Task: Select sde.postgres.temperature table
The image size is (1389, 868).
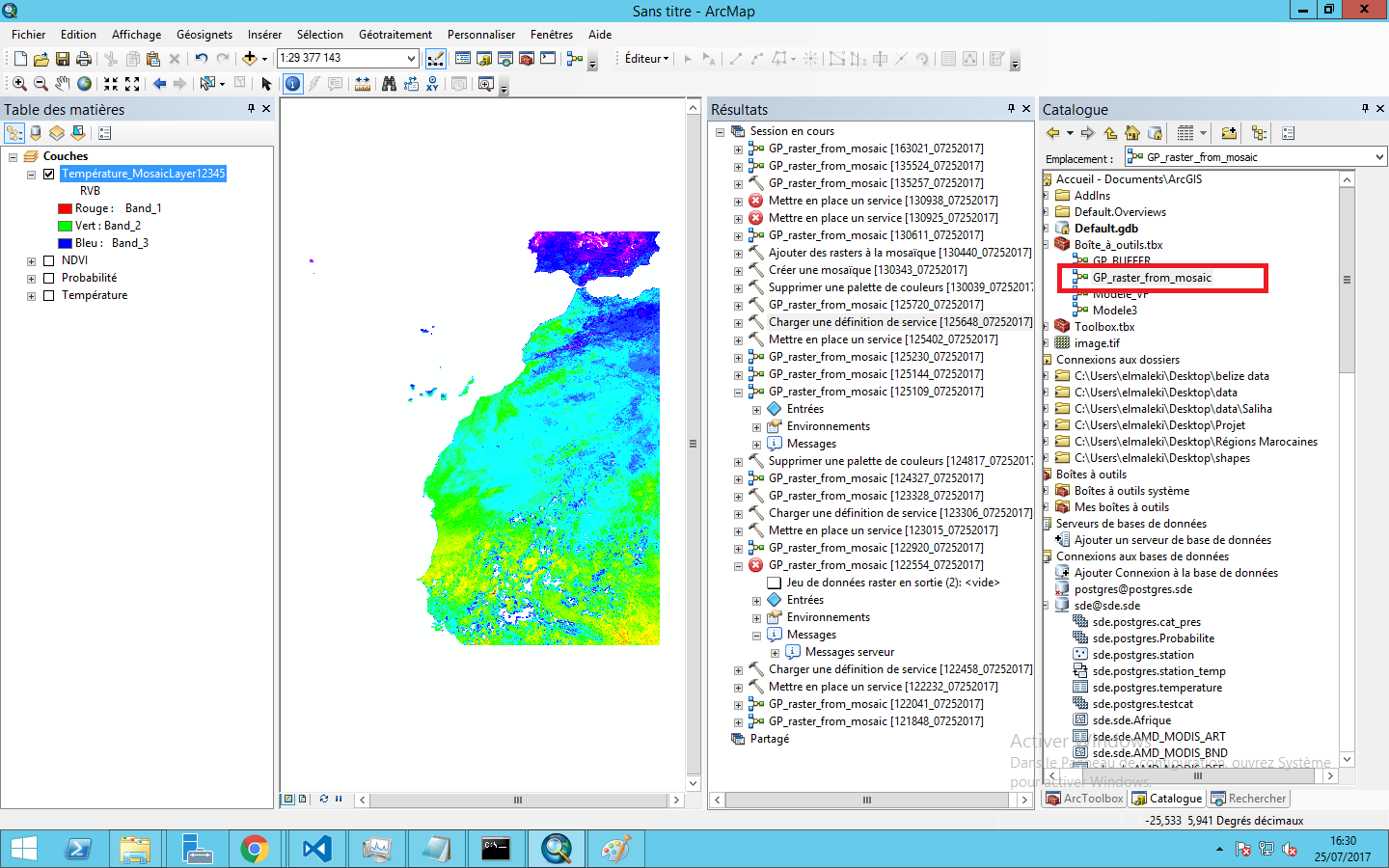Action: (x=1157, y=688)
